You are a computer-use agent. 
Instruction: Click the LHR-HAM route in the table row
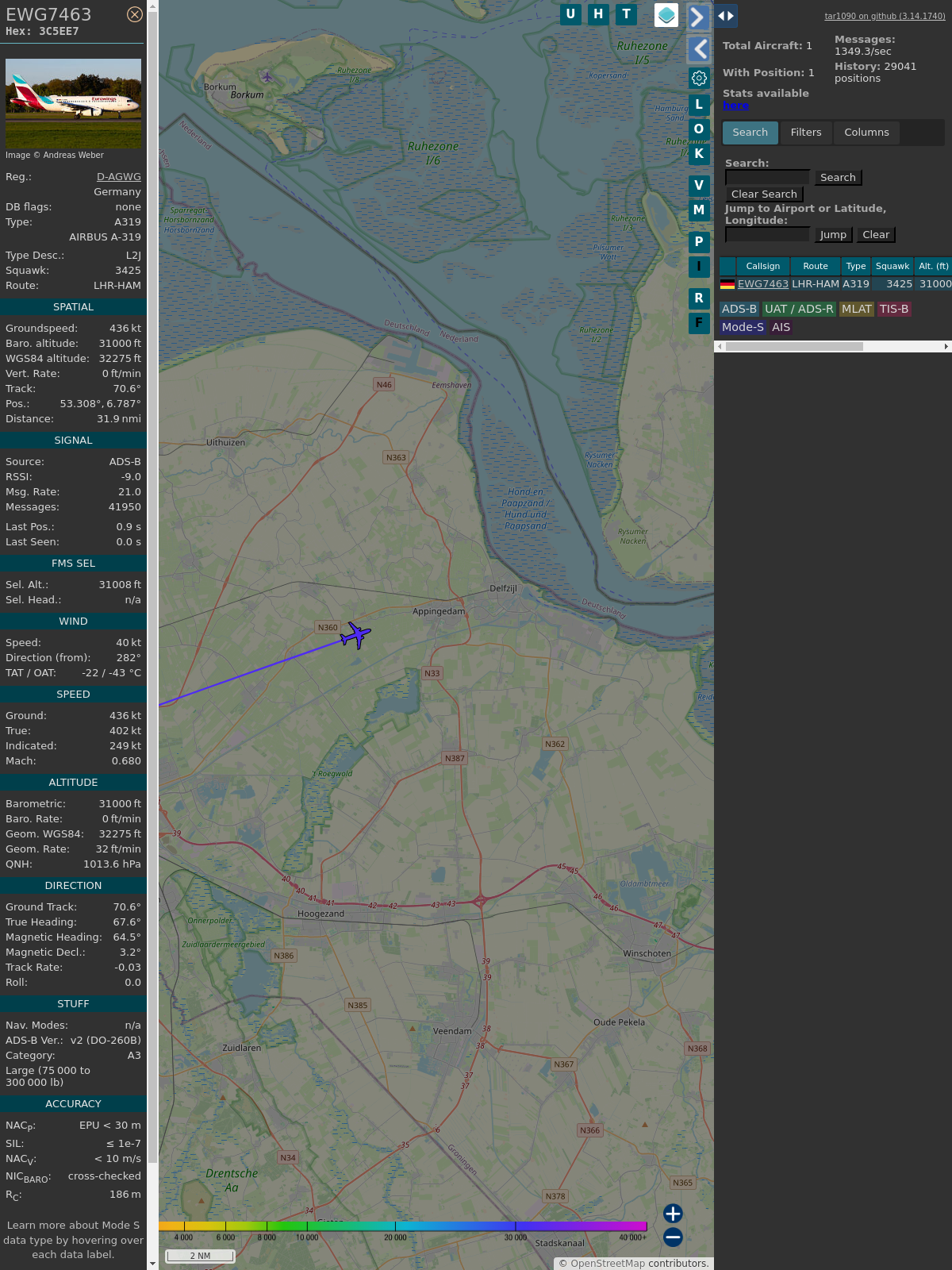(816, 284)
